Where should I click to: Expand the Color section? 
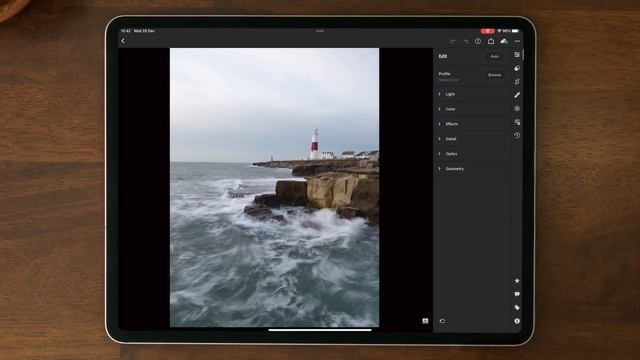coord(472,109)
